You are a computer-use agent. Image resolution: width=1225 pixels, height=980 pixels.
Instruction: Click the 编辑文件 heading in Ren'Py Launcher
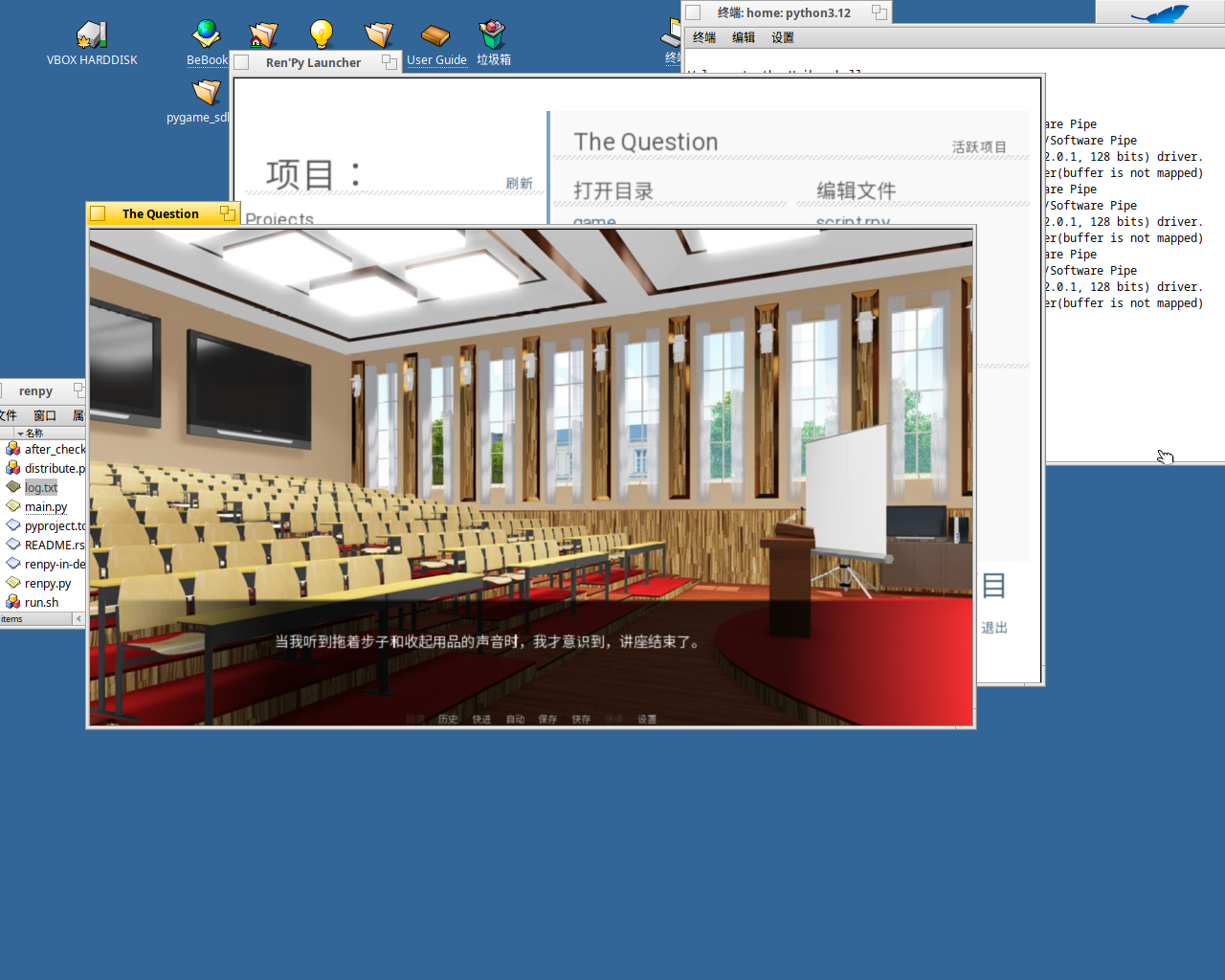857,190
